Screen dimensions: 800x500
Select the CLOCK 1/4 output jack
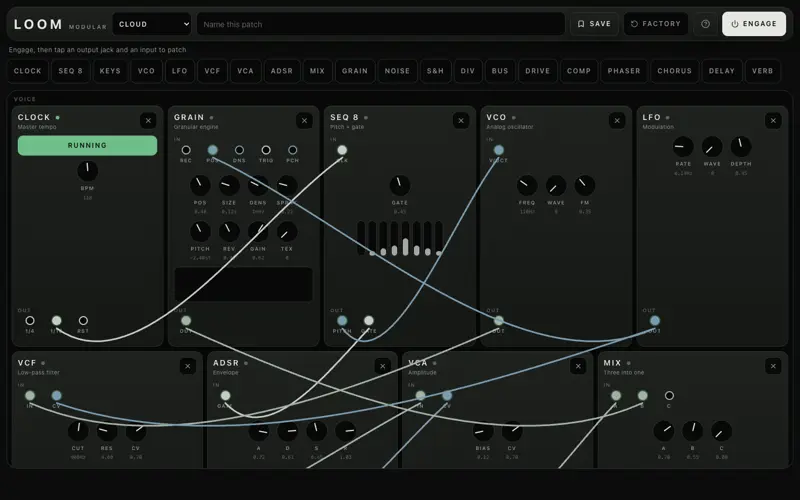coord(30,320)
